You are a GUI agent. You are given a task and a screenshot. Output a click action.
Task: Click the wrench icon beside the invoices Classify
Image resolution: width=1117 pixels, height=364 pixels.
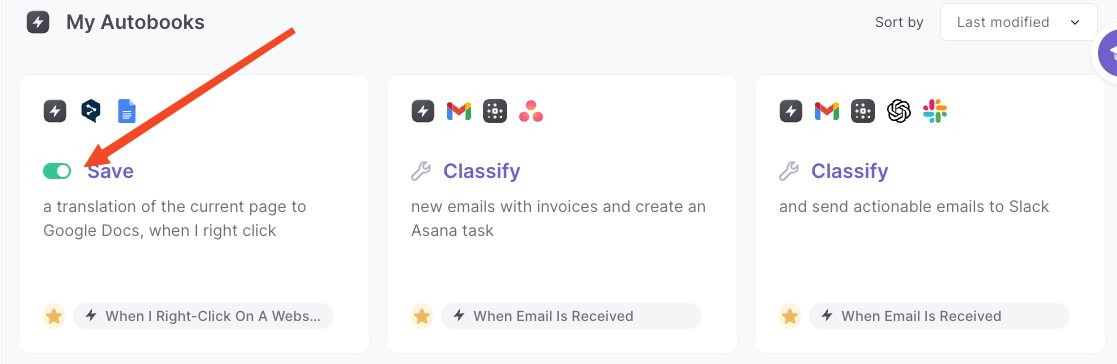pyautogui.click(x=421, y=171)
